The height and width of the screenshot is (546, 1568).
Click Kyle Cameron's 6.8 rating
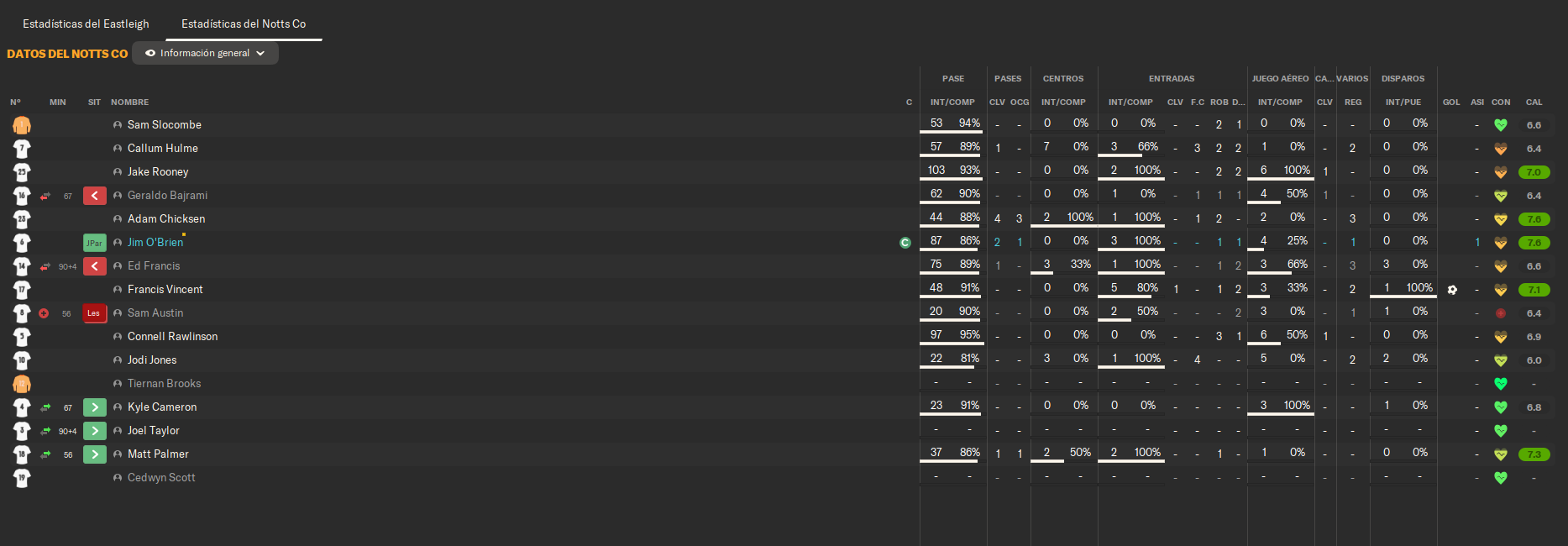tap(1534, 407)
